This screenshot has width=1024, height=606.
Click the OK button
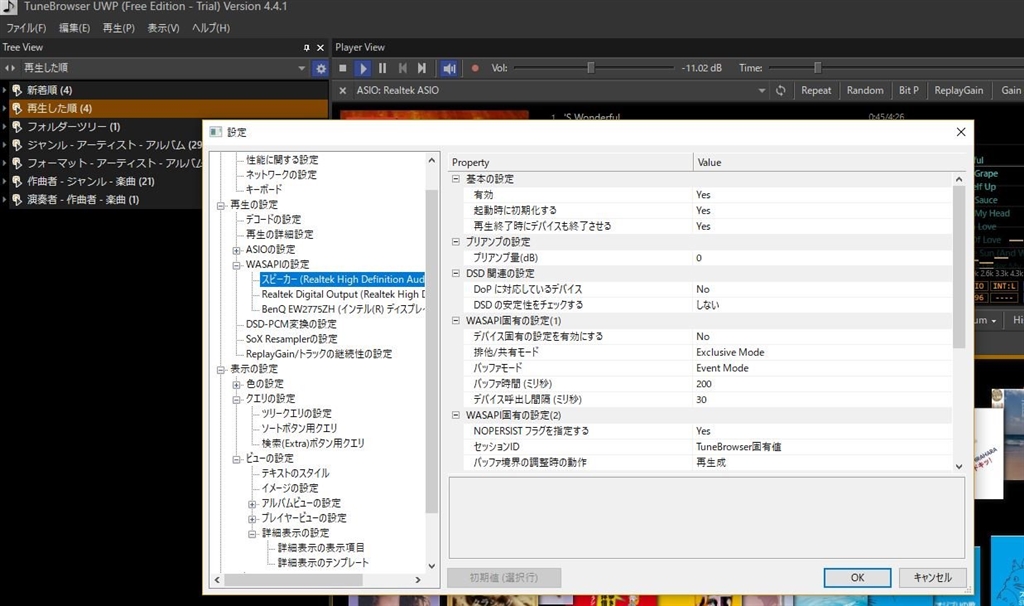click(857, 578)
